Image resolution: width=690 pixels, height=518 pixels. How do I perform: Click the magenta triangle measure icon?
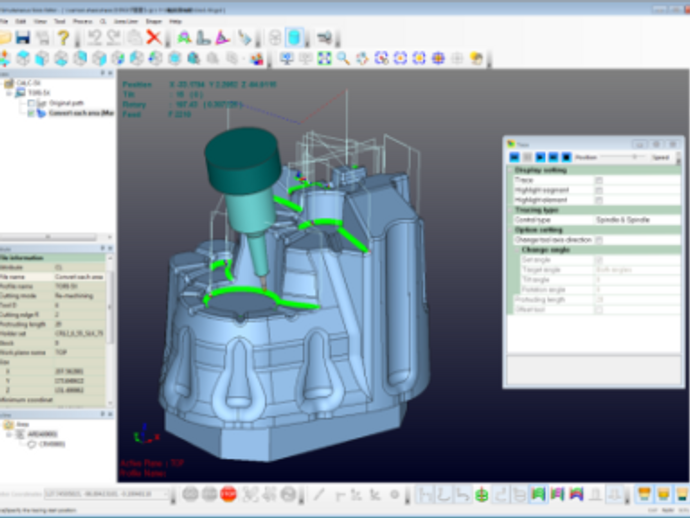pos(223,38)
